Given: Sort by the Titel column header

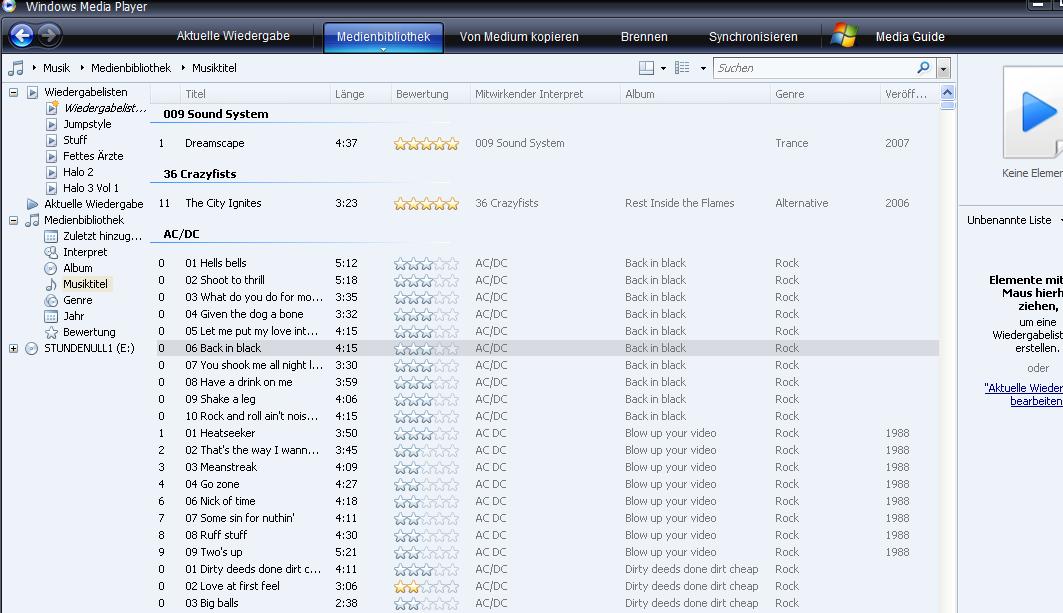Looking at the screenshot, I should point(255,94).
